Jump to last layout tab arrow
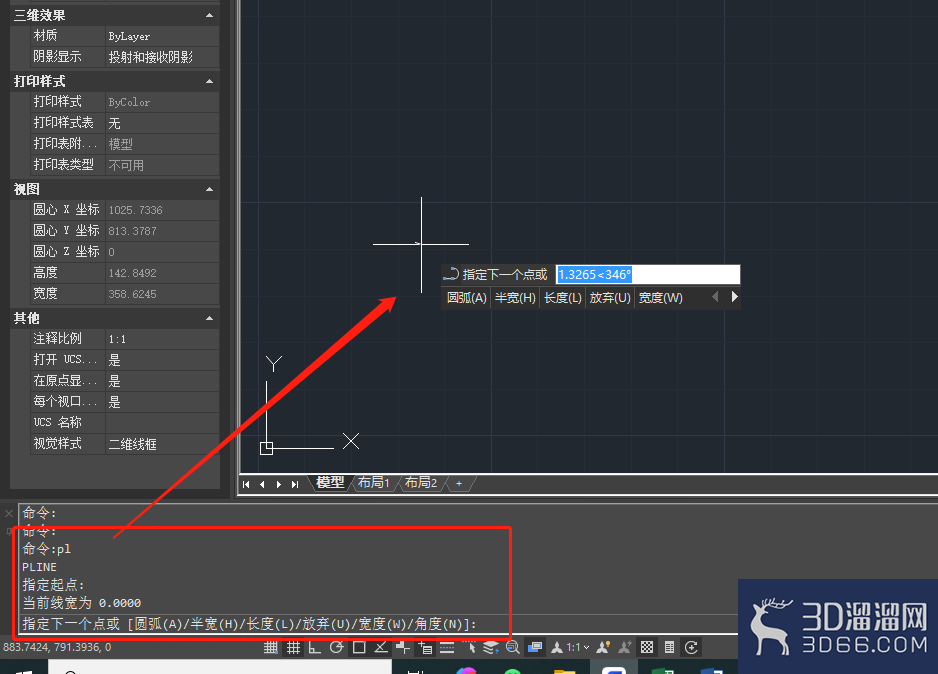 click(295, 484)
